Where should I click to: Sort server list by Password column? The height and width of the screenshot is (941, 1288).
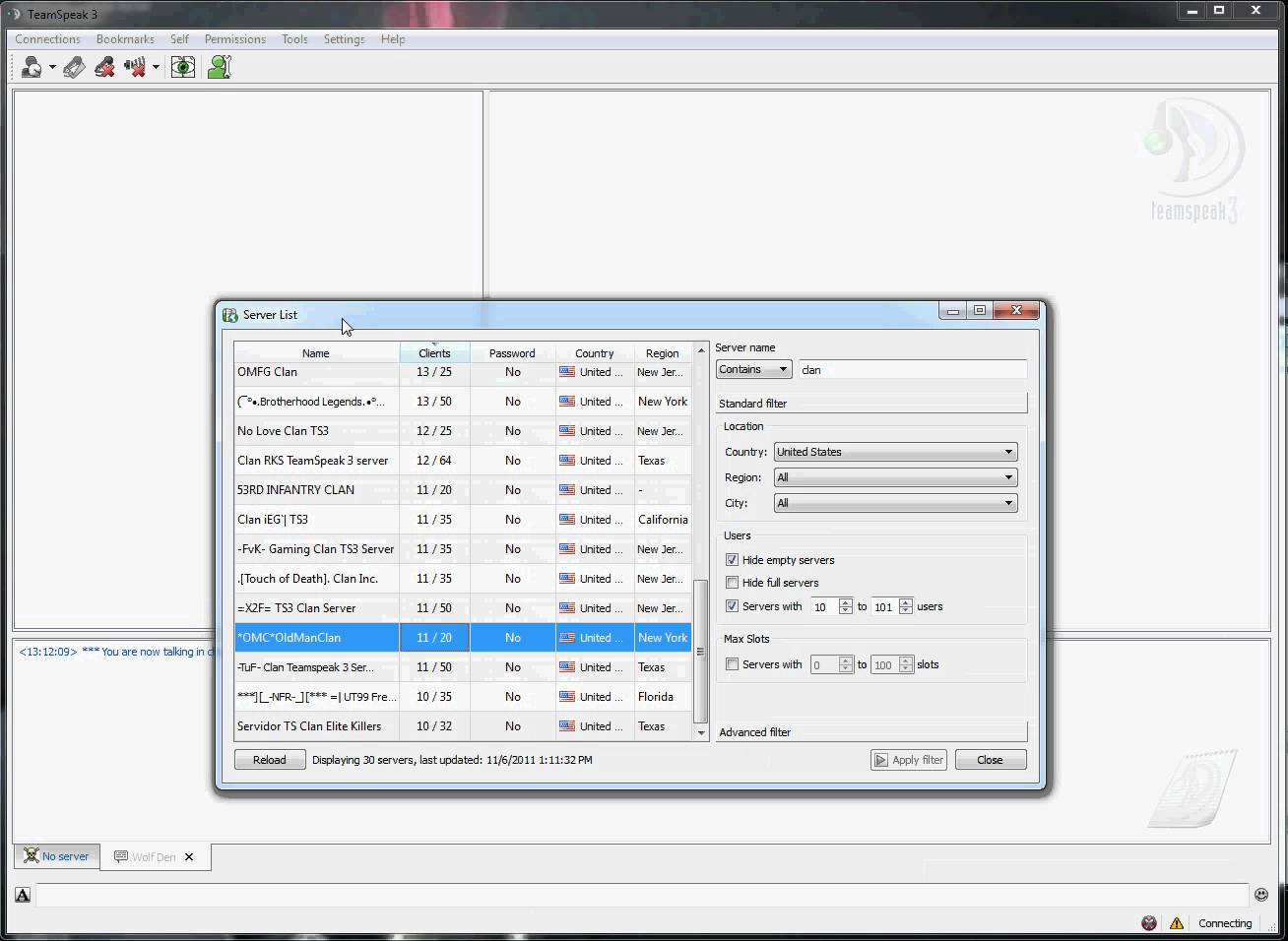coord(512,353)
